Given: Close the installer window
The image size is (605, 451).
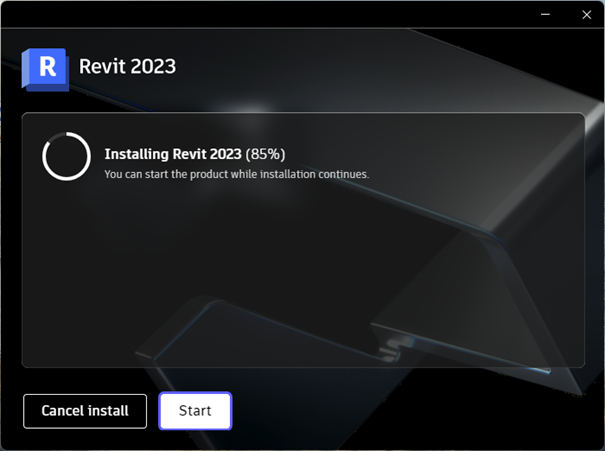Looking at the screenshot, I should pyautogui.click(x=586, y=15).
